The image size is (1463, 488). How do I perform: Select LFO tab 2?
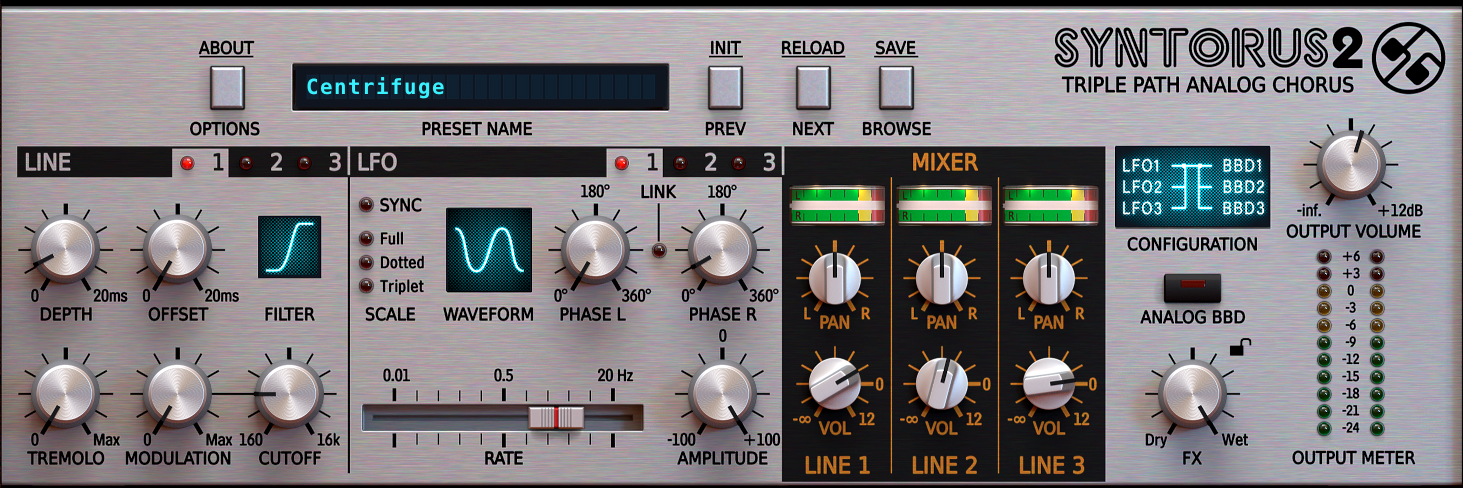click(x=694, y=162)
